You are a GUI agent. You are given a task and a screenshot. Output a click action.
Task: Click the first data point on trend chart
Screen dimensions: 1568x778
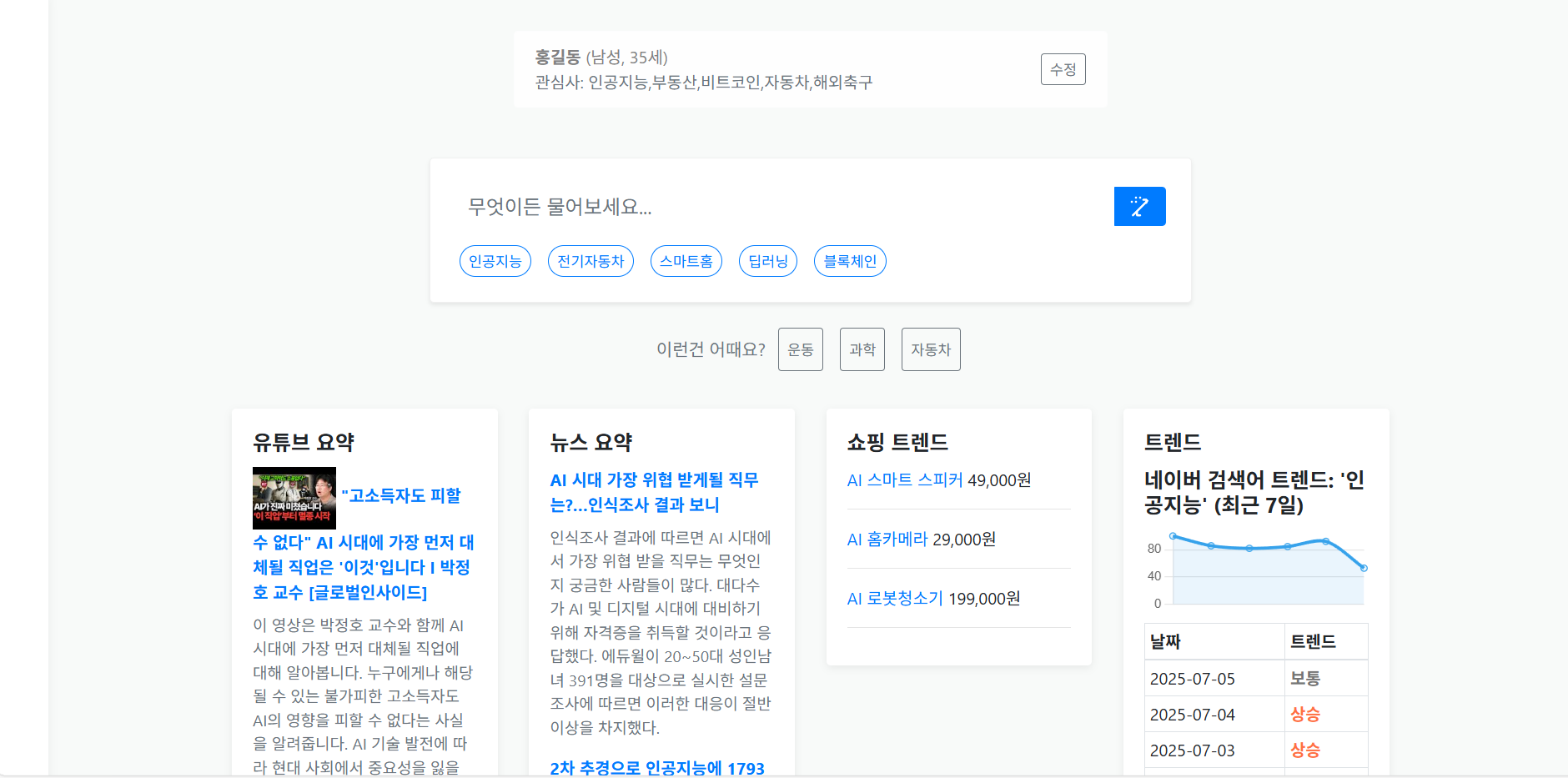(1173, 536)
